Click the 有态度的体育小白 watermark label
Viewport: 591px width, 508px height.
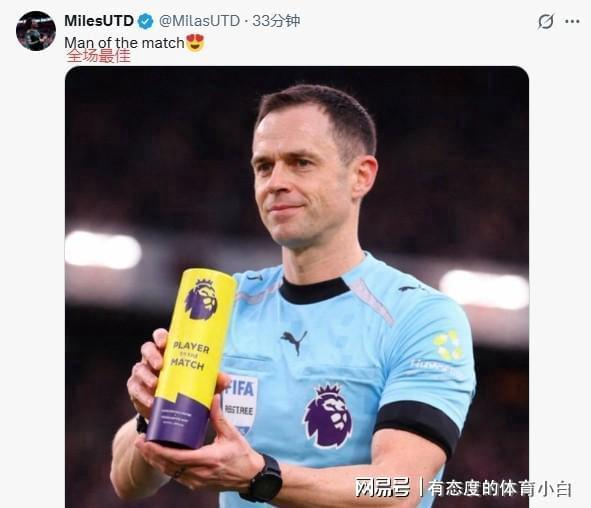[x=500, y=488]
